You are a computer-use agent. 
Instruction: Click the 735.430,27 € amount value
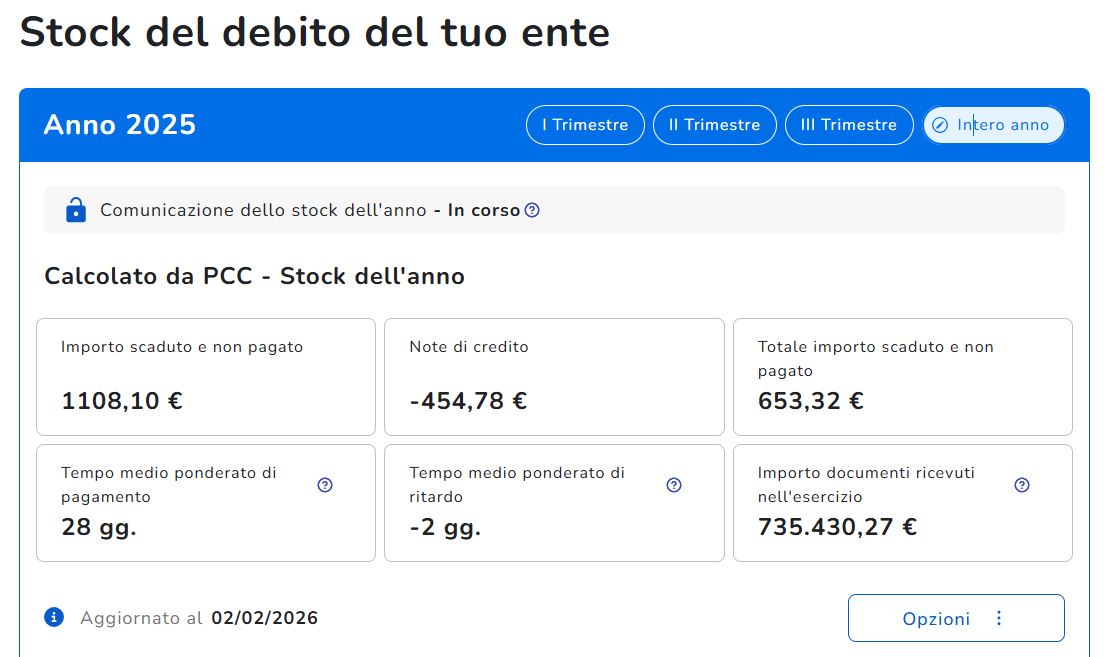point(837,526)
